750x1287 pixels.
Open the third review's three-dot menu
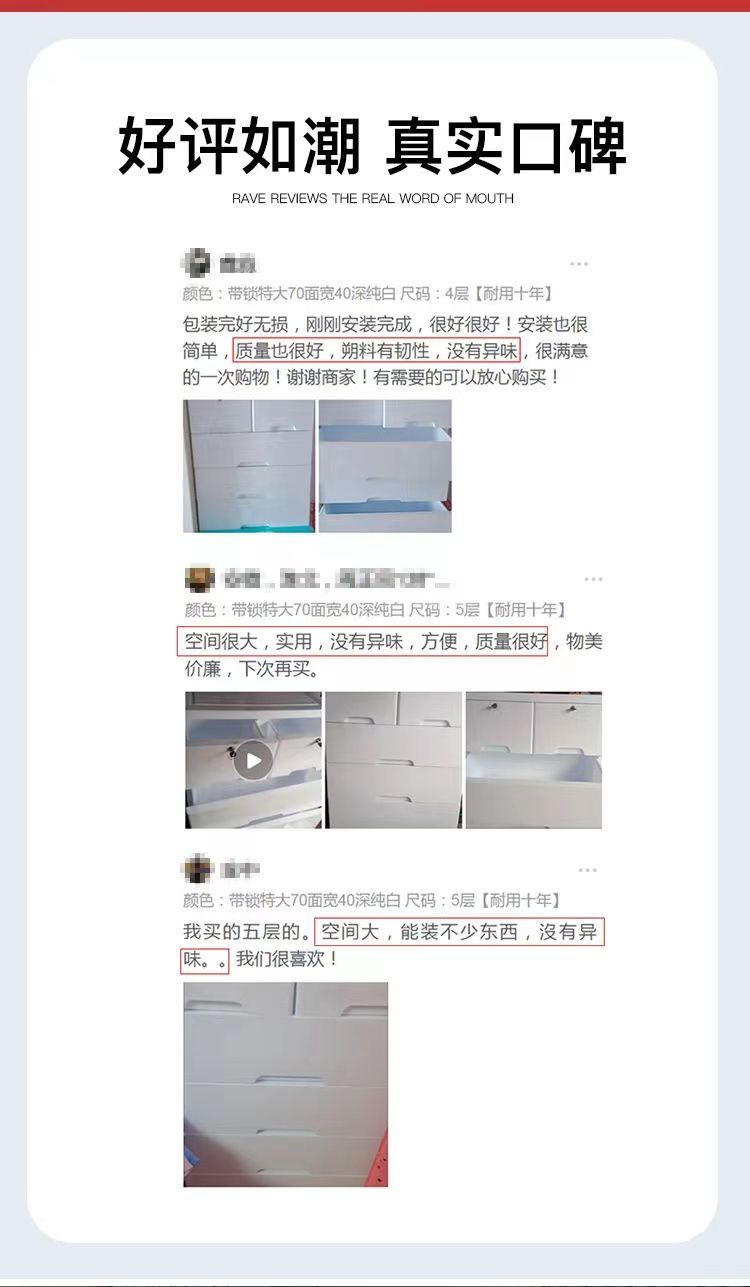pos(587,871)
